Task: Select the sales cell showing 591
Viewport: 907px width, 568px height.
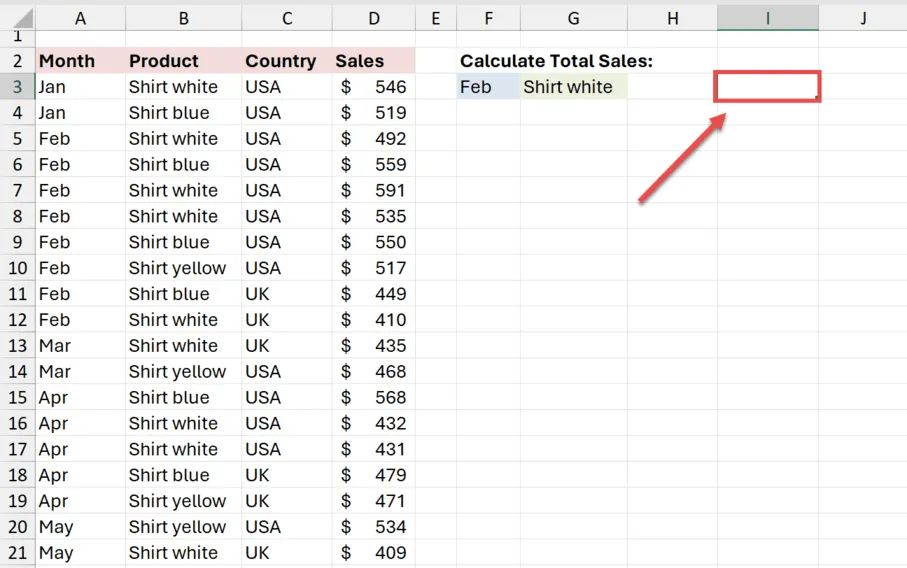Action: tap(373, 191)
